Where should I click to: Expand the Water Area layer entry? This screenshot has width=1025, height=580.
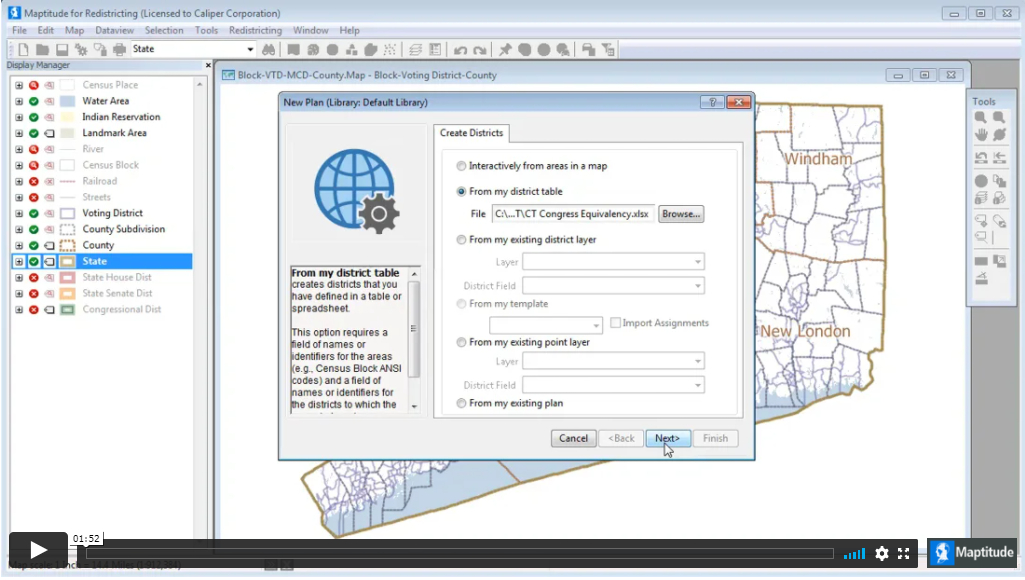point(18,101)
